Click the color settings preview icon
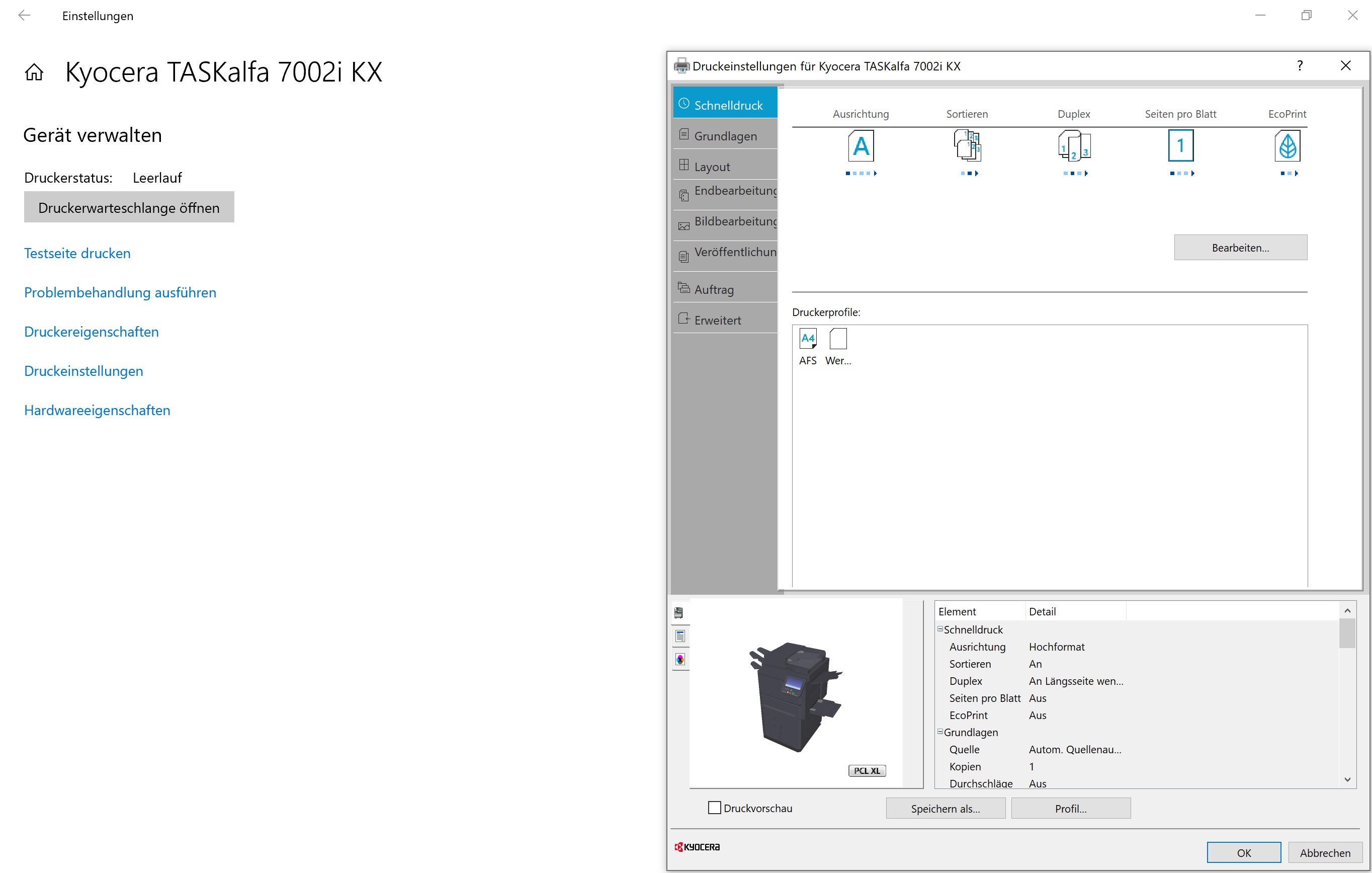The image size is (1372, 873). [680, 659]
